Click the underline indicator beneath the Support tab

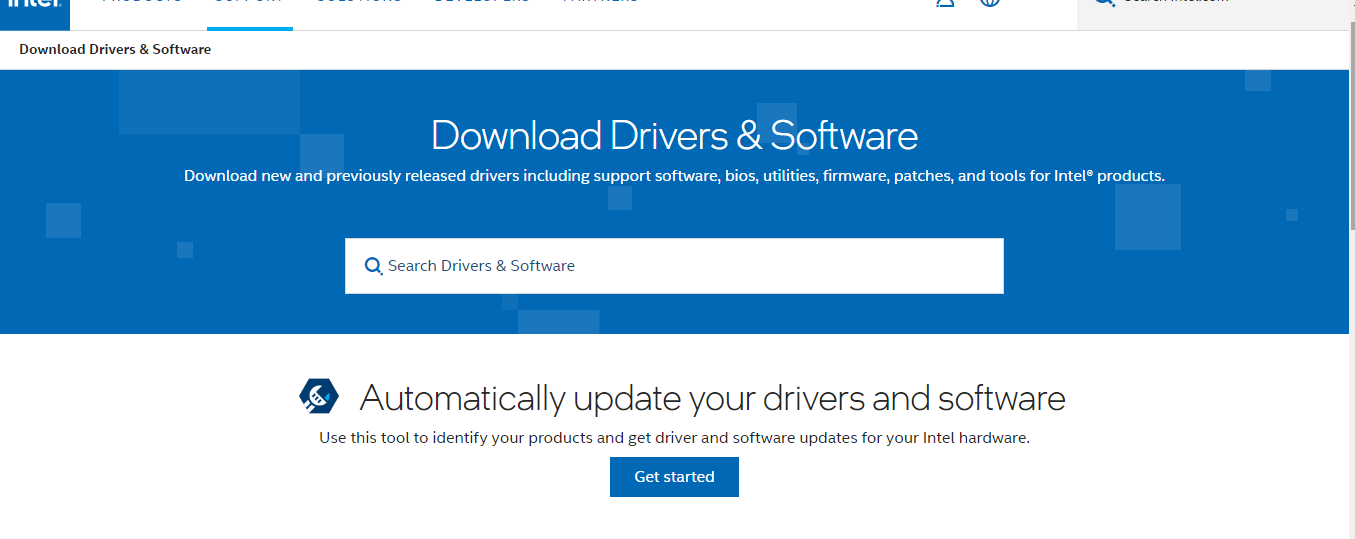[x=249, y=28]
